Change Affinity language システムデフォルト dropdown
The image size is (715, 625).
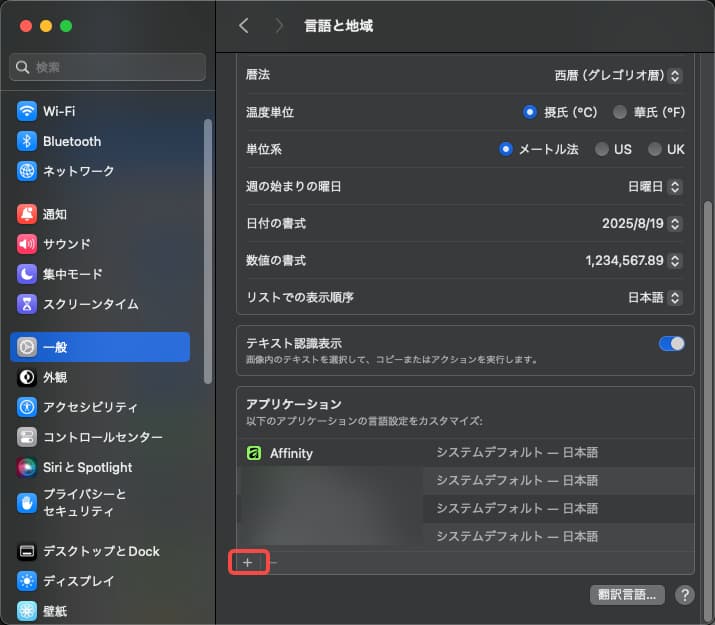(x=517, y=453)
